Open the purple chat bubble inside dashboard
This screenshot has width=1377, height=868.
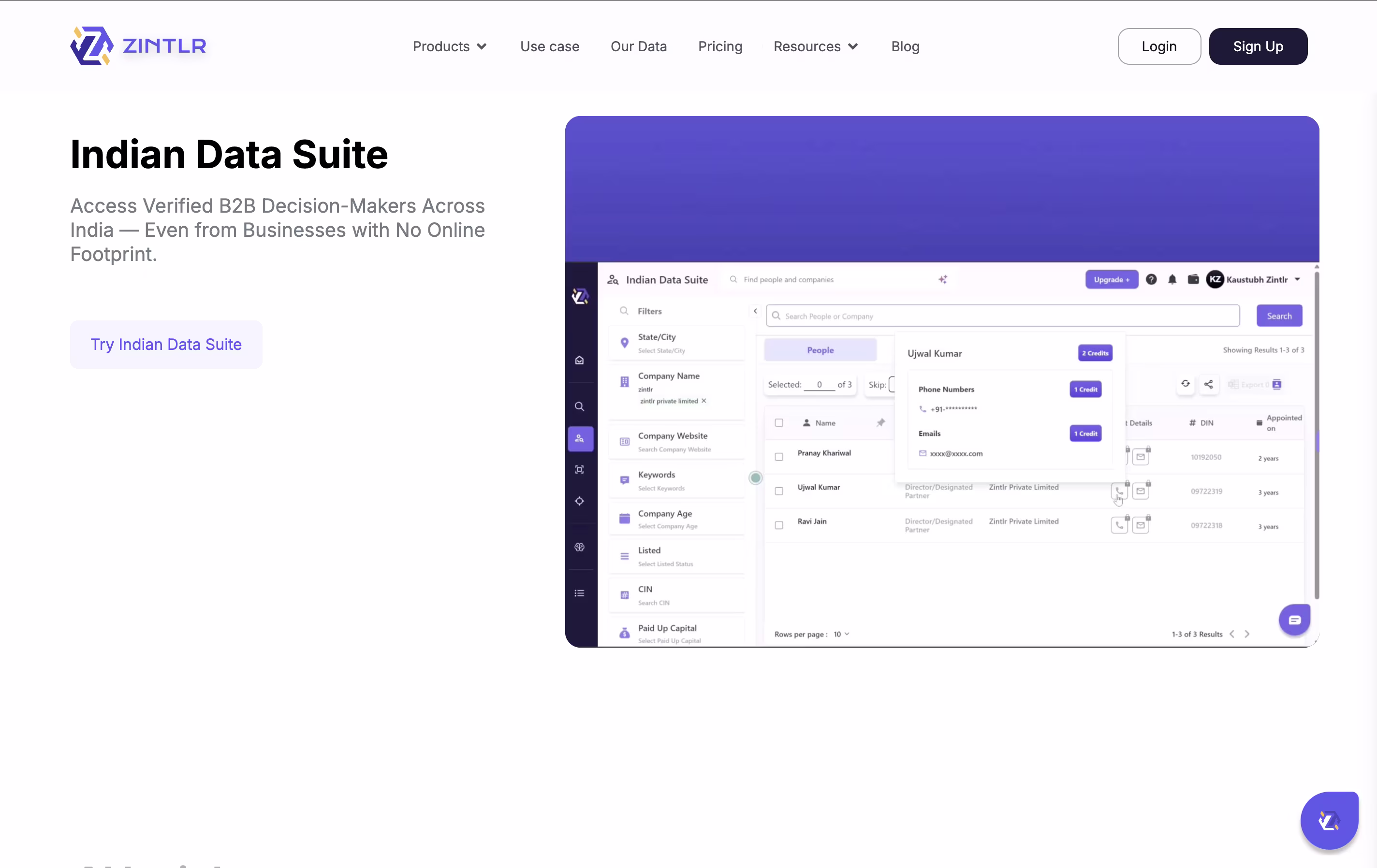tap(1294, 620)
